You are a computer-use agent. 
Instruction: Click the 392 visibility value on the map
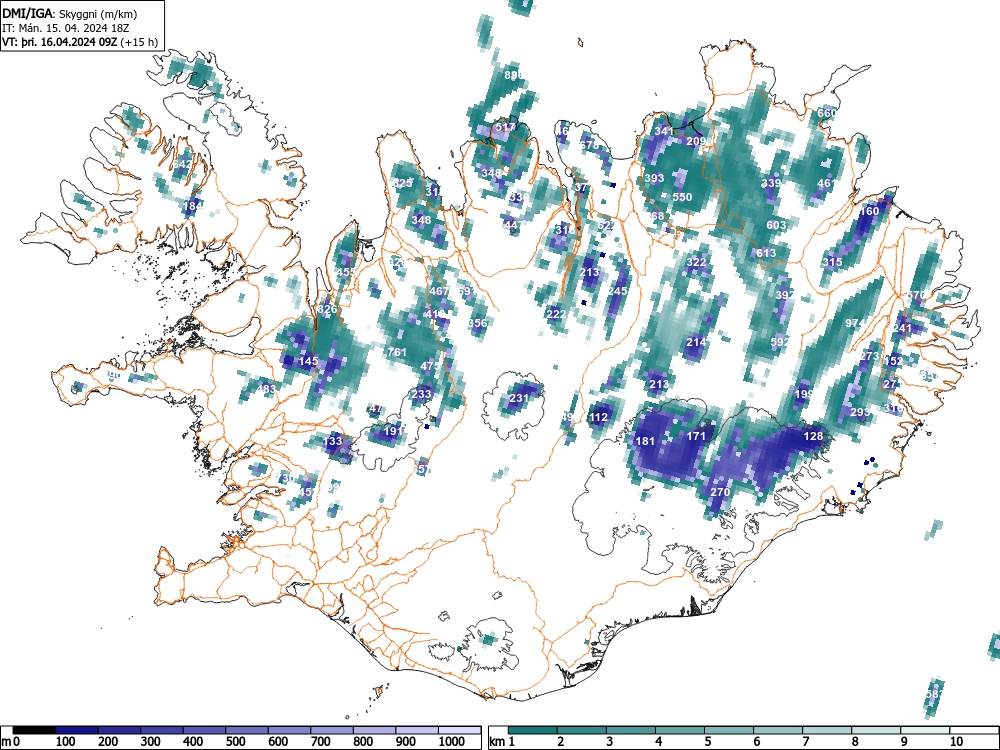pos(785,295)
